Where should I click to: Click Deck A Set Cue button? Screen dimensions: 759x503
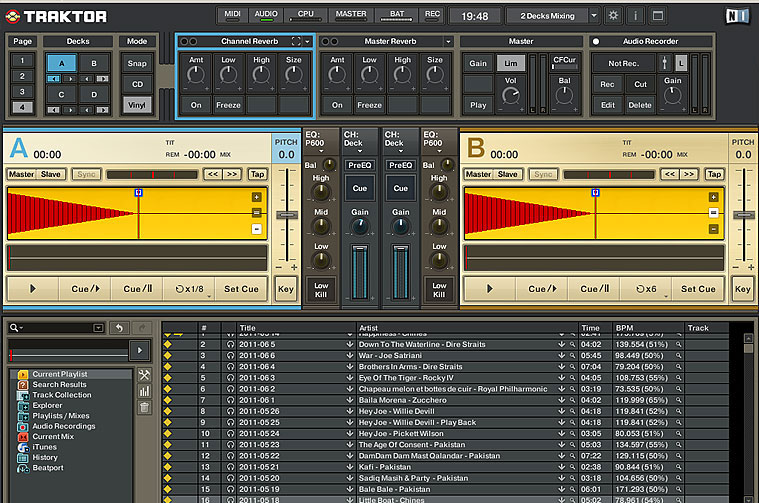(x=241, y=289)
